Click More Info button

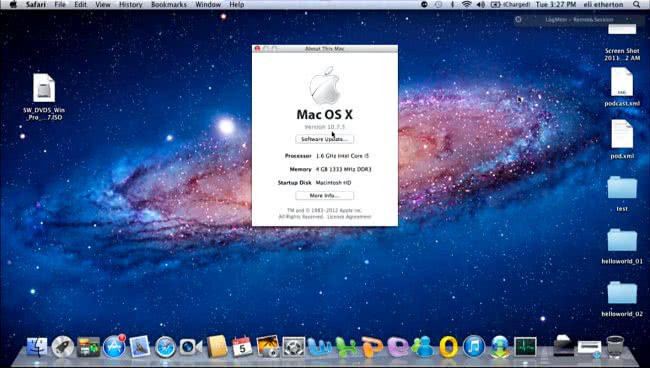click(325, 196)
